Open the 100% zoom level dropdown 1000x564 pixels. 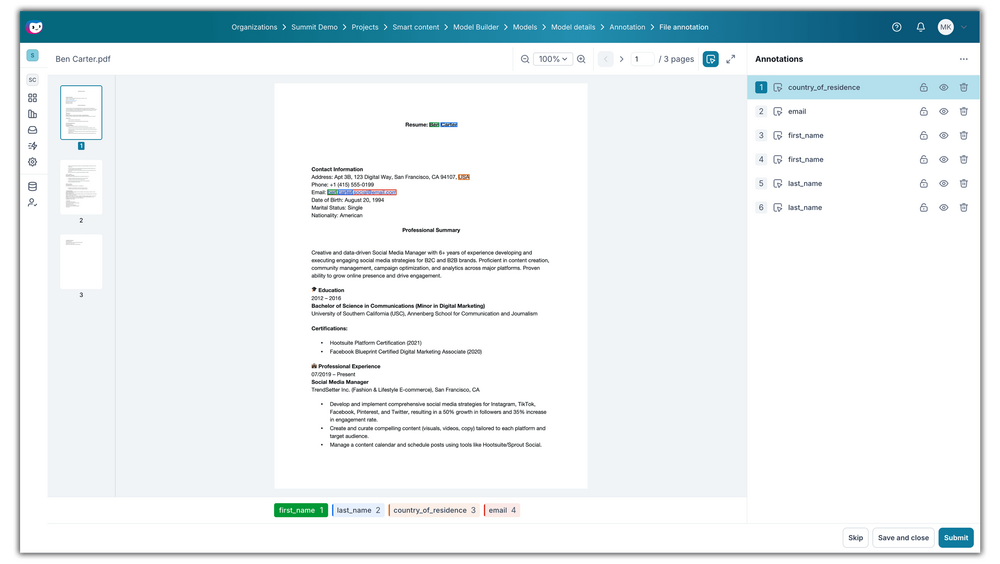coord(553,59)
